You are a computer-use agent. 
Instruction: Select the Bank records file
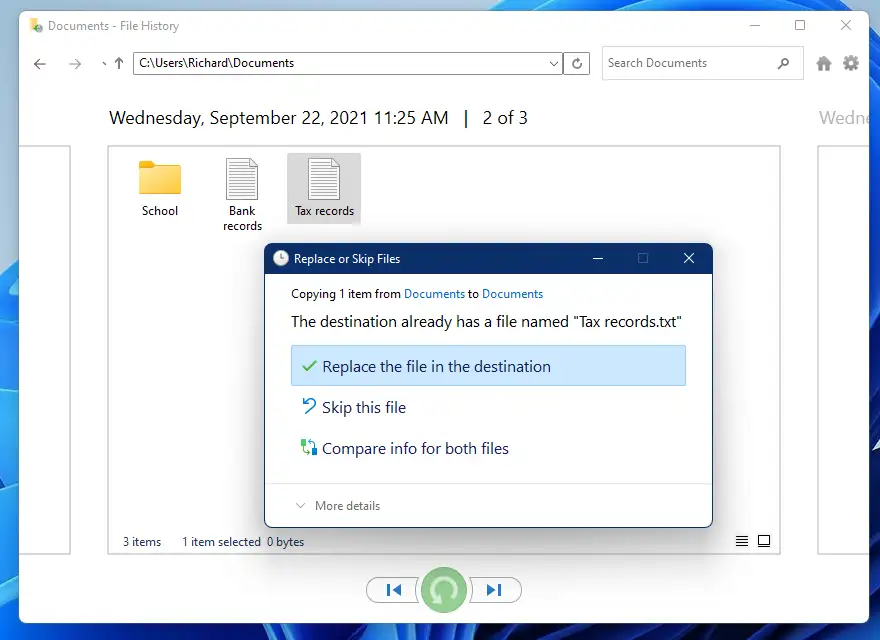coord(242,195)
